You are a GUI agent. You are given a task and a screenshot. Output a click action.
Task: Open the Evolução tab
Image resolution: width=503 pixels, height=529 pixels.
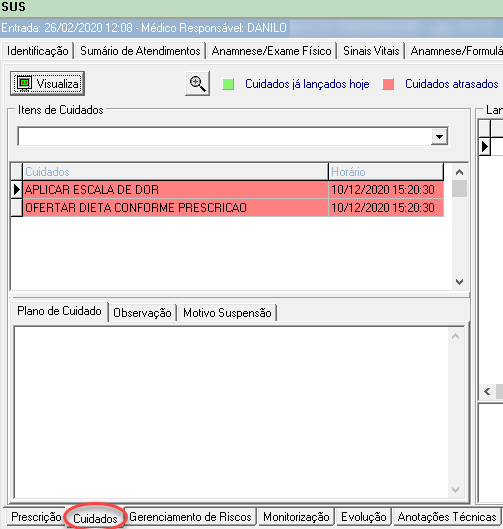(364, 517)
